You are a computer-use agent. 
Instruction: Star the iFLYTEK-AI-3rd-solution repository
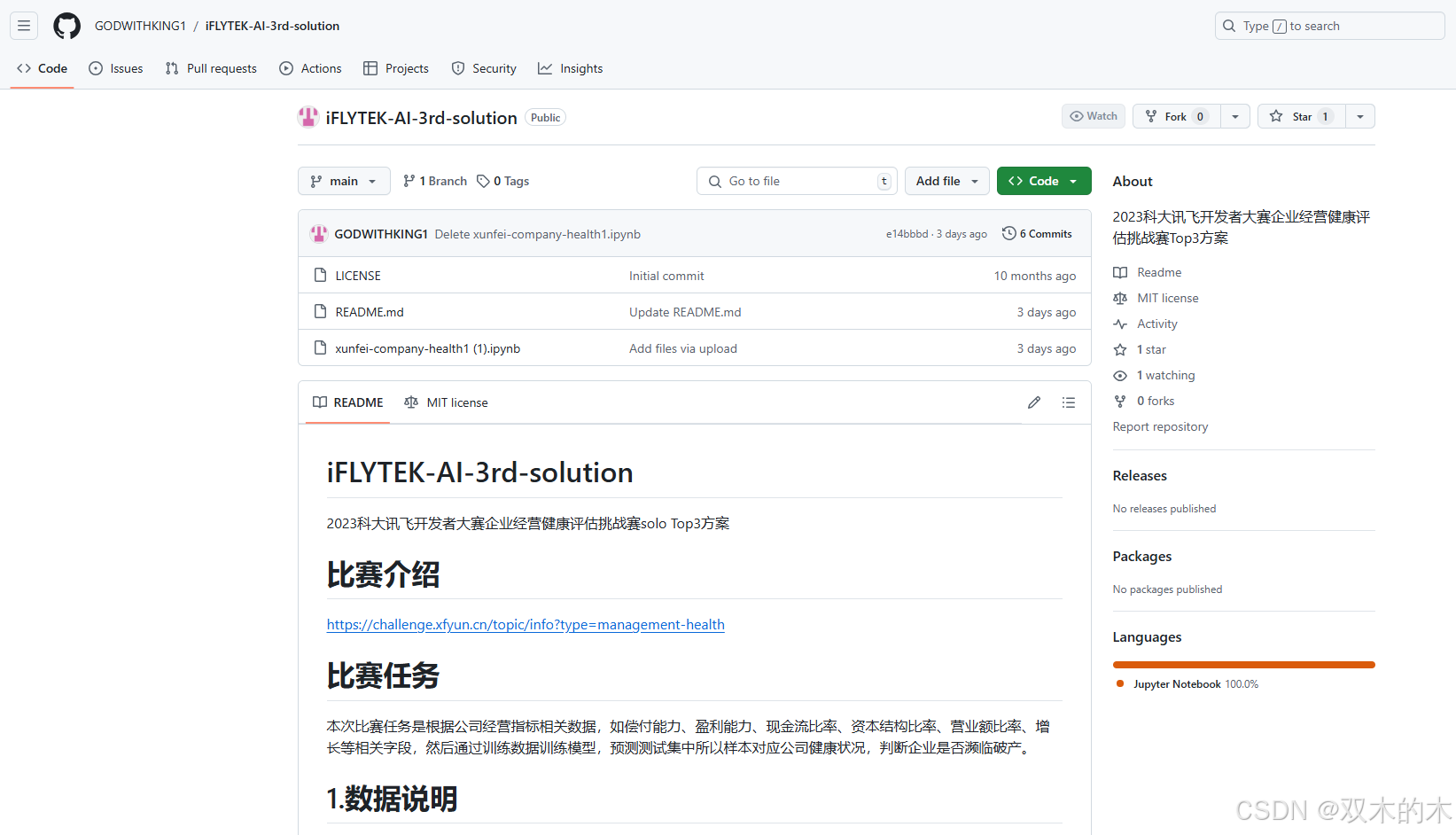coord(1301,116)
